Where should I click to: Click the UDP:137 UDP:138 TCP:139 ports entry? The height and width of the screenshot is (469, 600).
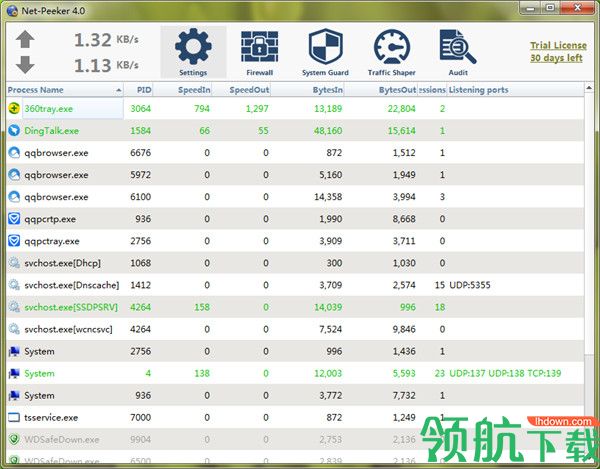point(505,373)
